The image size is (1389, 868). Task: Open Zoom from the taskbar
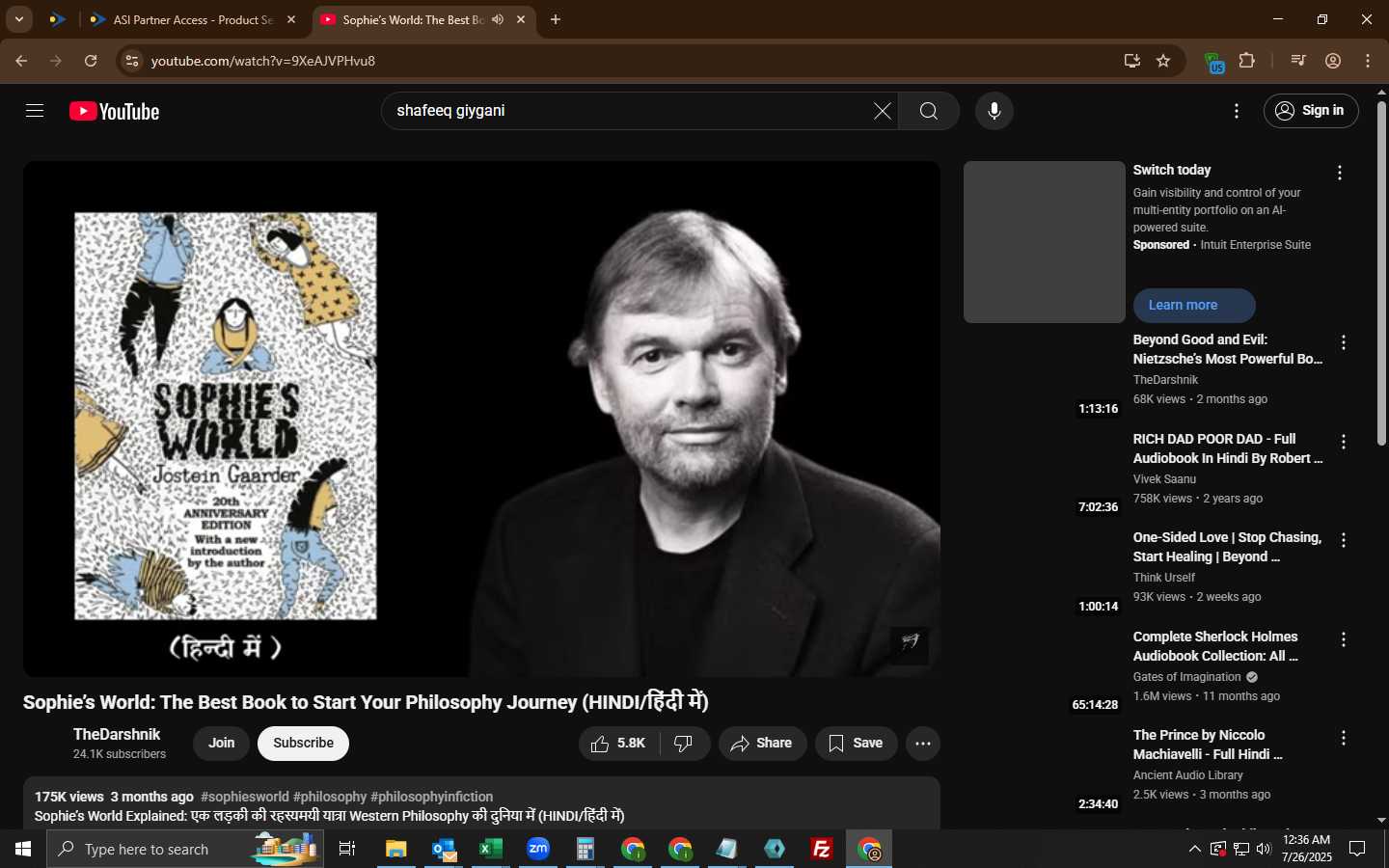[x=538, y=849]
